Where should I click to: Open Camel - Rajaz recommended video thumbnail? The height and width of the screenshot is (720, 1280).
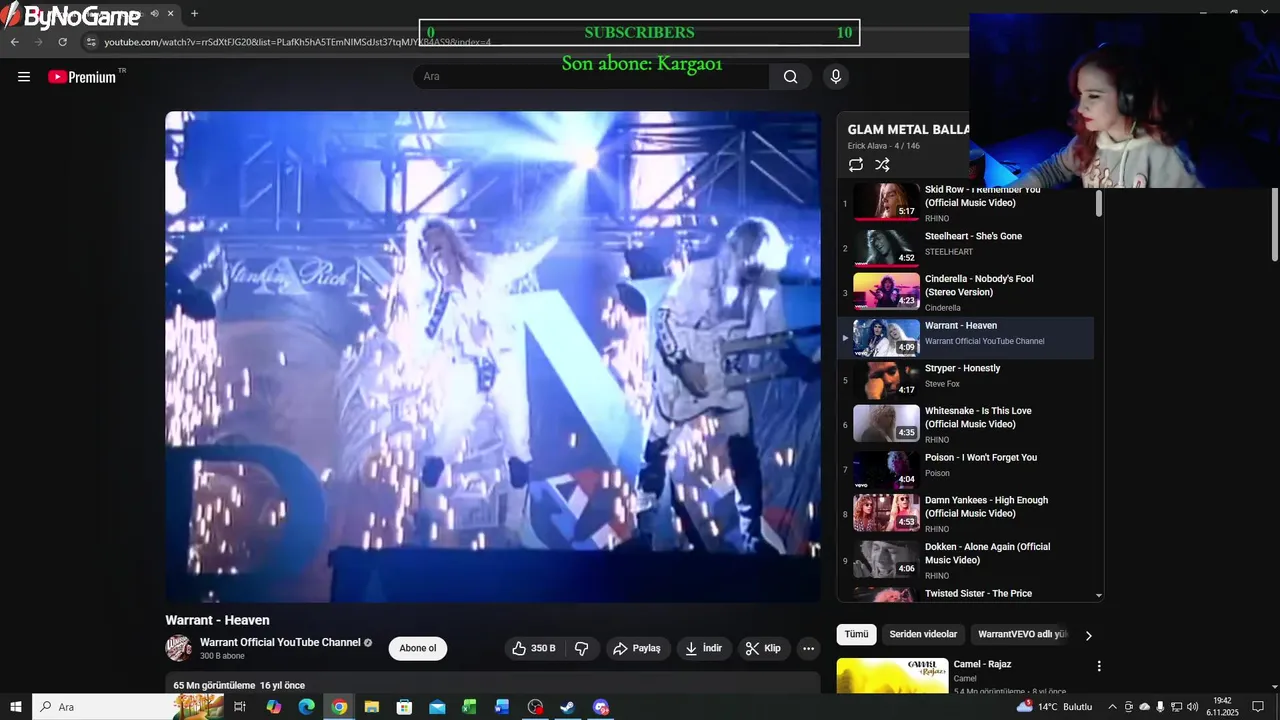(x=892, y=675)
